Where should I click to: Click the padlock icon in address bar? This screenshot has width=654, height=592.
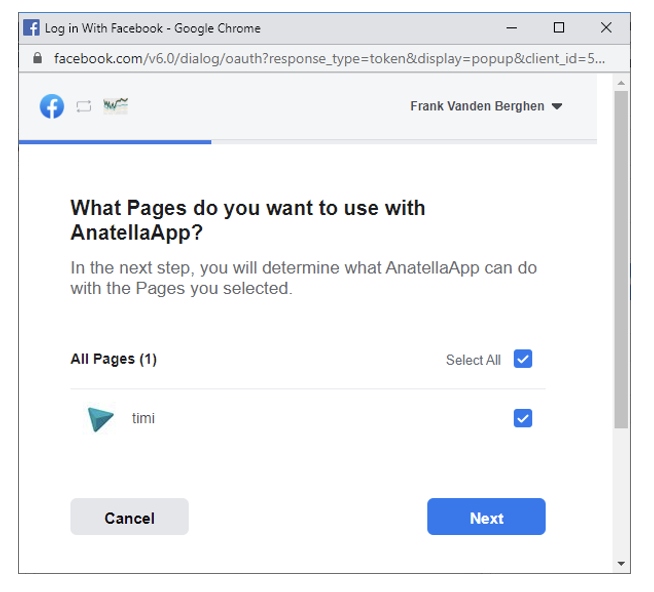click(x=38, y=58)
